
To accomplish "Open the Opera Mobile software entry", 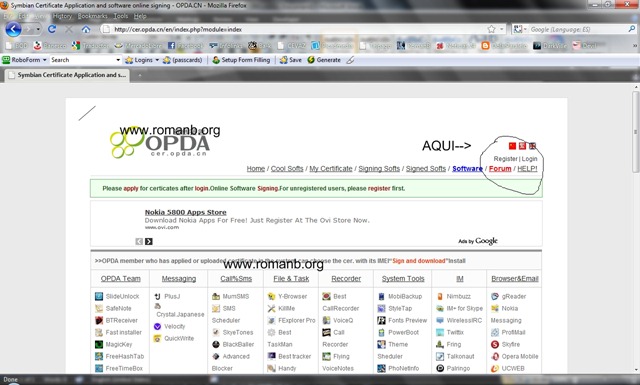I will (x=520, y=356).
